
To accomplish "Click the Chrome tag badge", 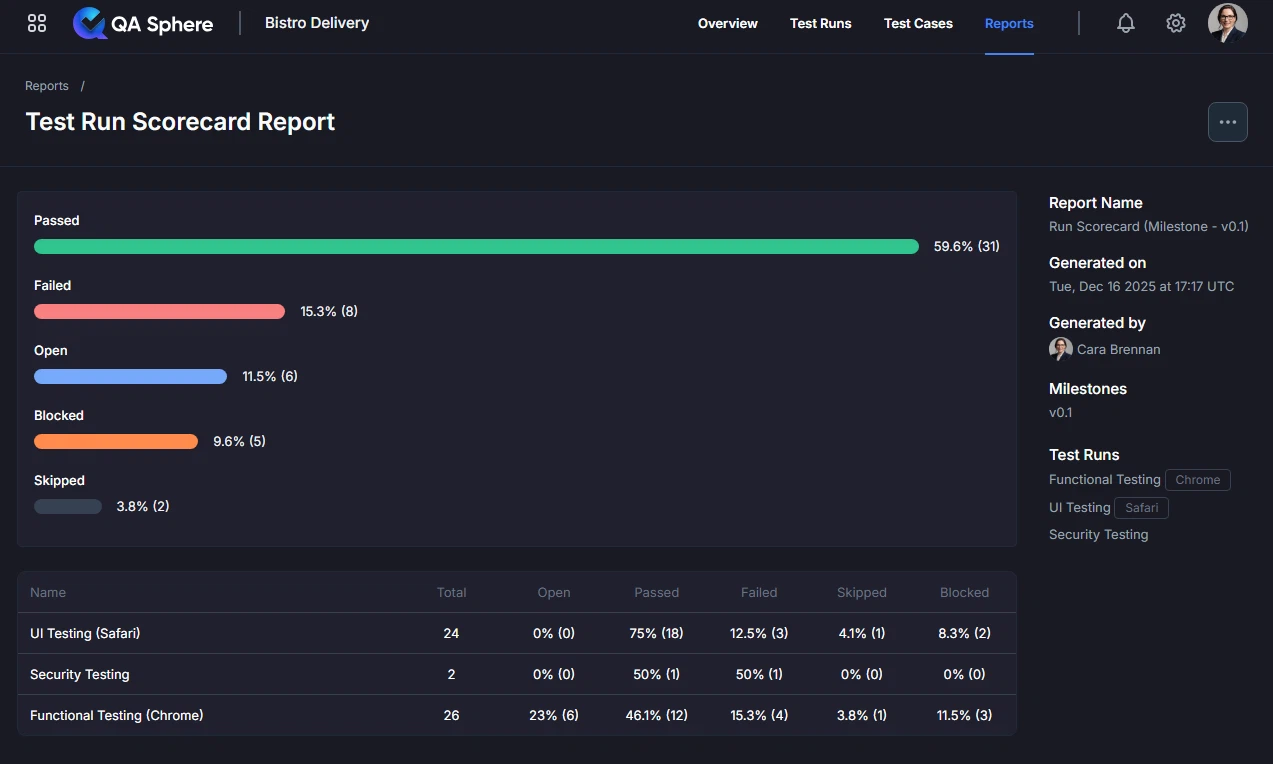I will (1197, 480).
